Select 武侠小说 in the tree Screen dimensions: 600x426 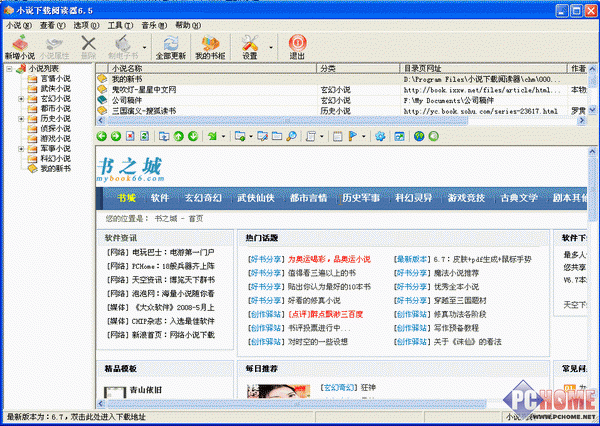(x=55, y=89)
